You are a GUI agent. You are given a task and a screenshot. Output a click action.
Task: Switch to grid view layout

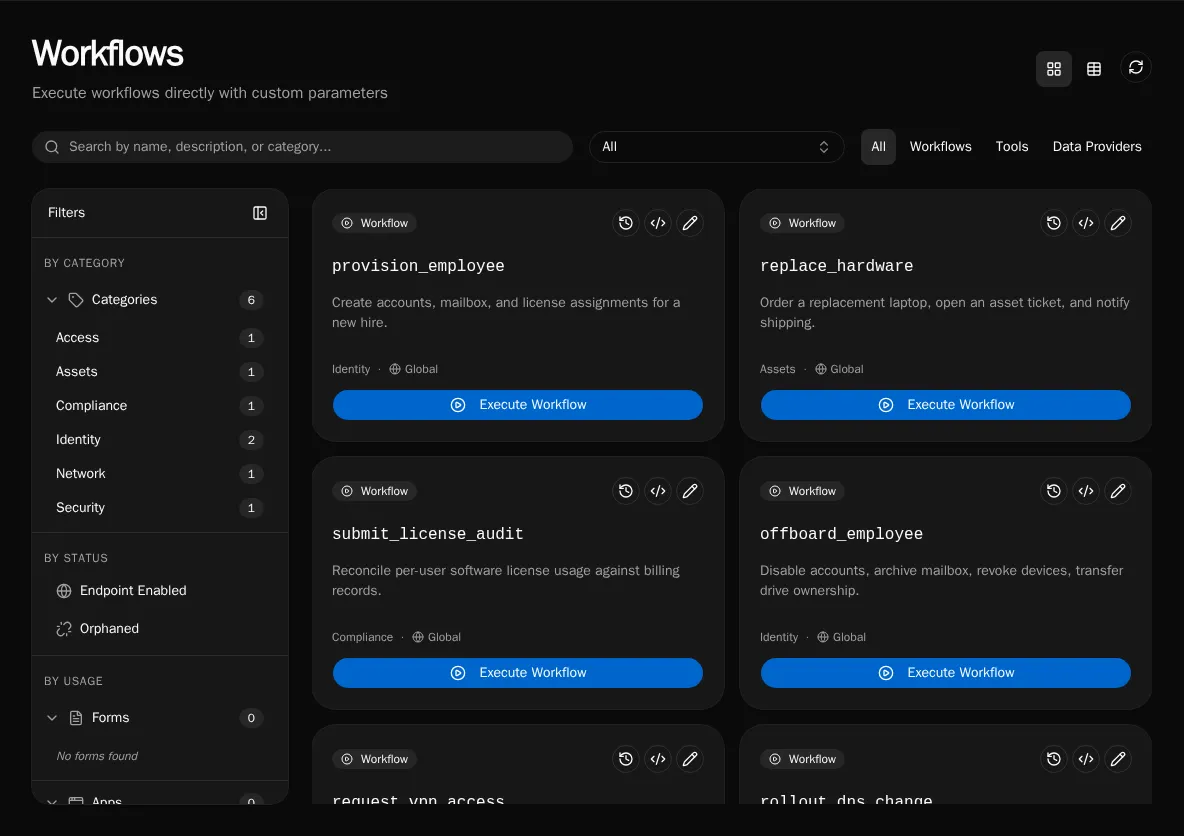[1053, 69]
